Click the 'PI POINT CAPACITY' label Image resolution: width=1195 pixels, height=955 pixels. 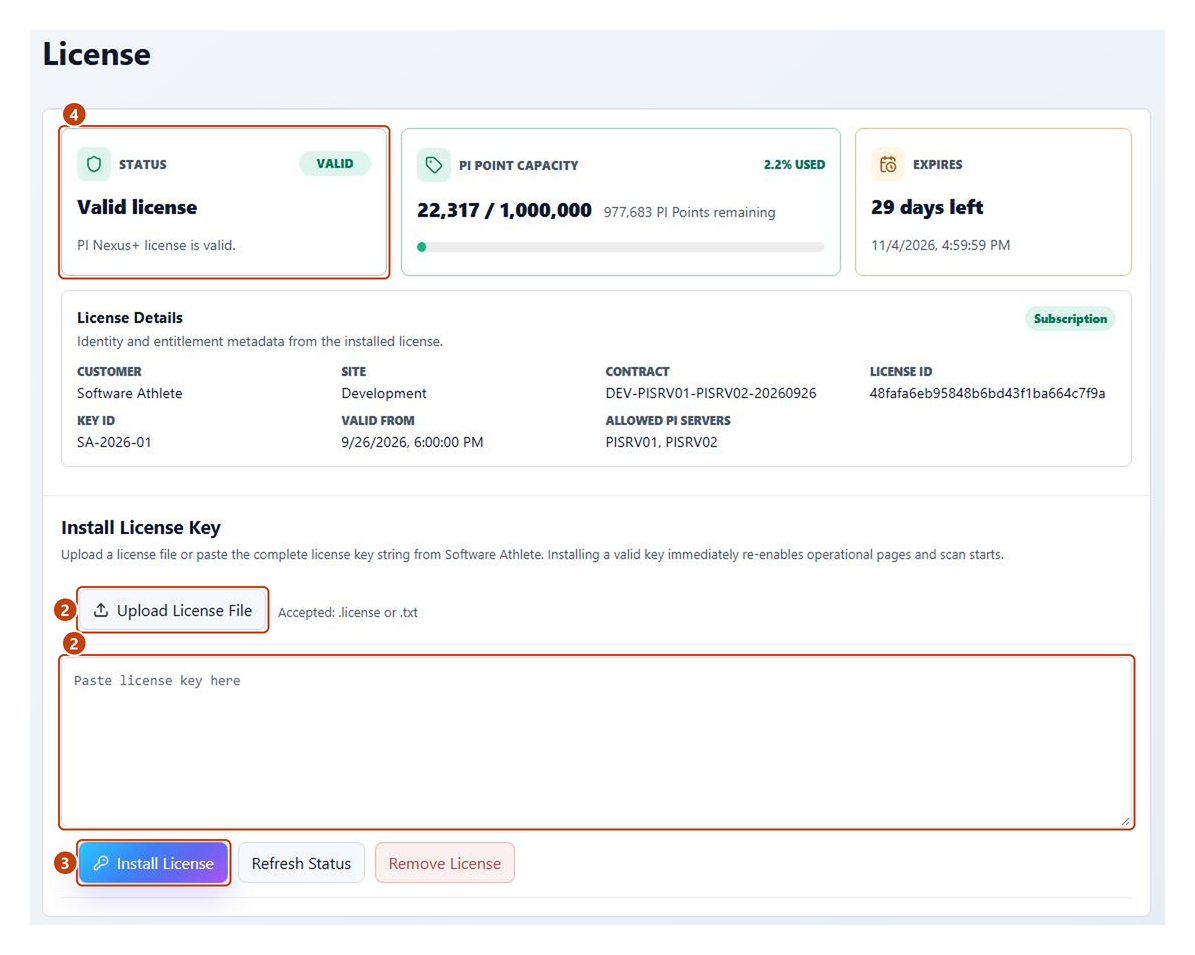[x=518, y=165]
